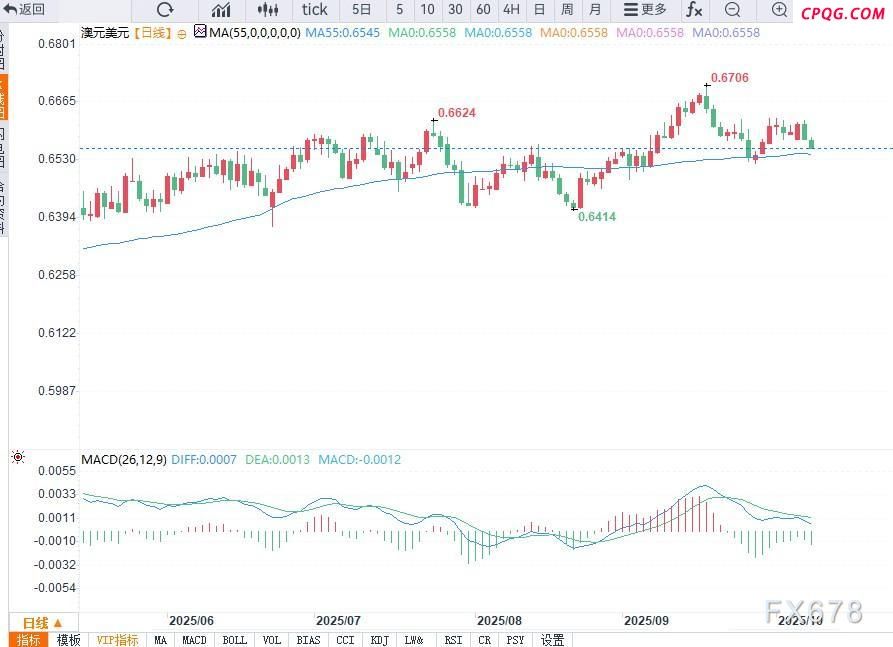Open the 设置 settings button

tap(552, 640)
